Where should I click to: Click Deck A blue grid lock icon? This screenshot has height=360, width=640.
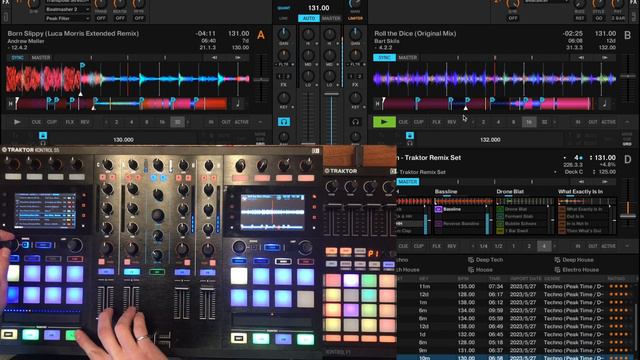(43, 135)
